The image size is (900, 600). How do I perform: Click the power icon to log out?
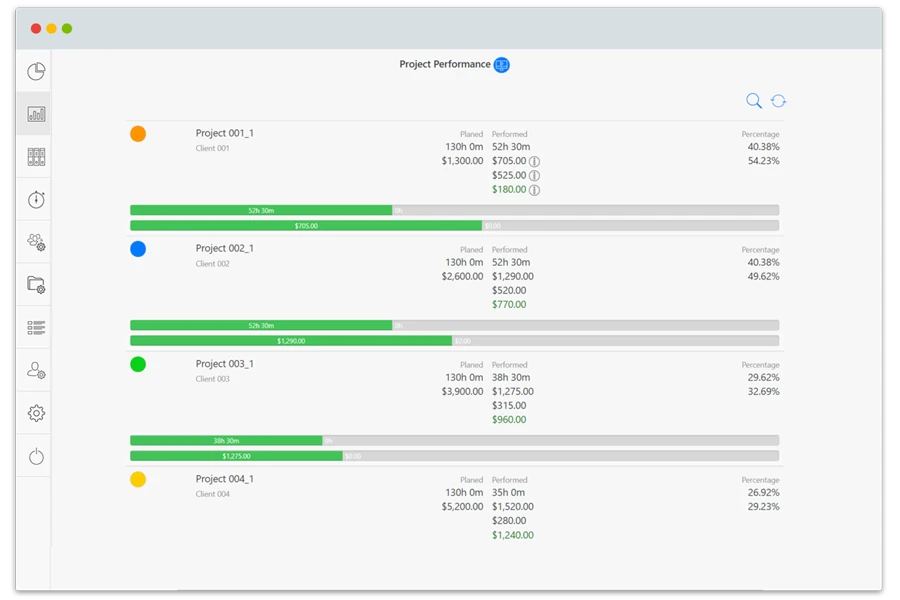pyautogui.click(x=36, y=457)
